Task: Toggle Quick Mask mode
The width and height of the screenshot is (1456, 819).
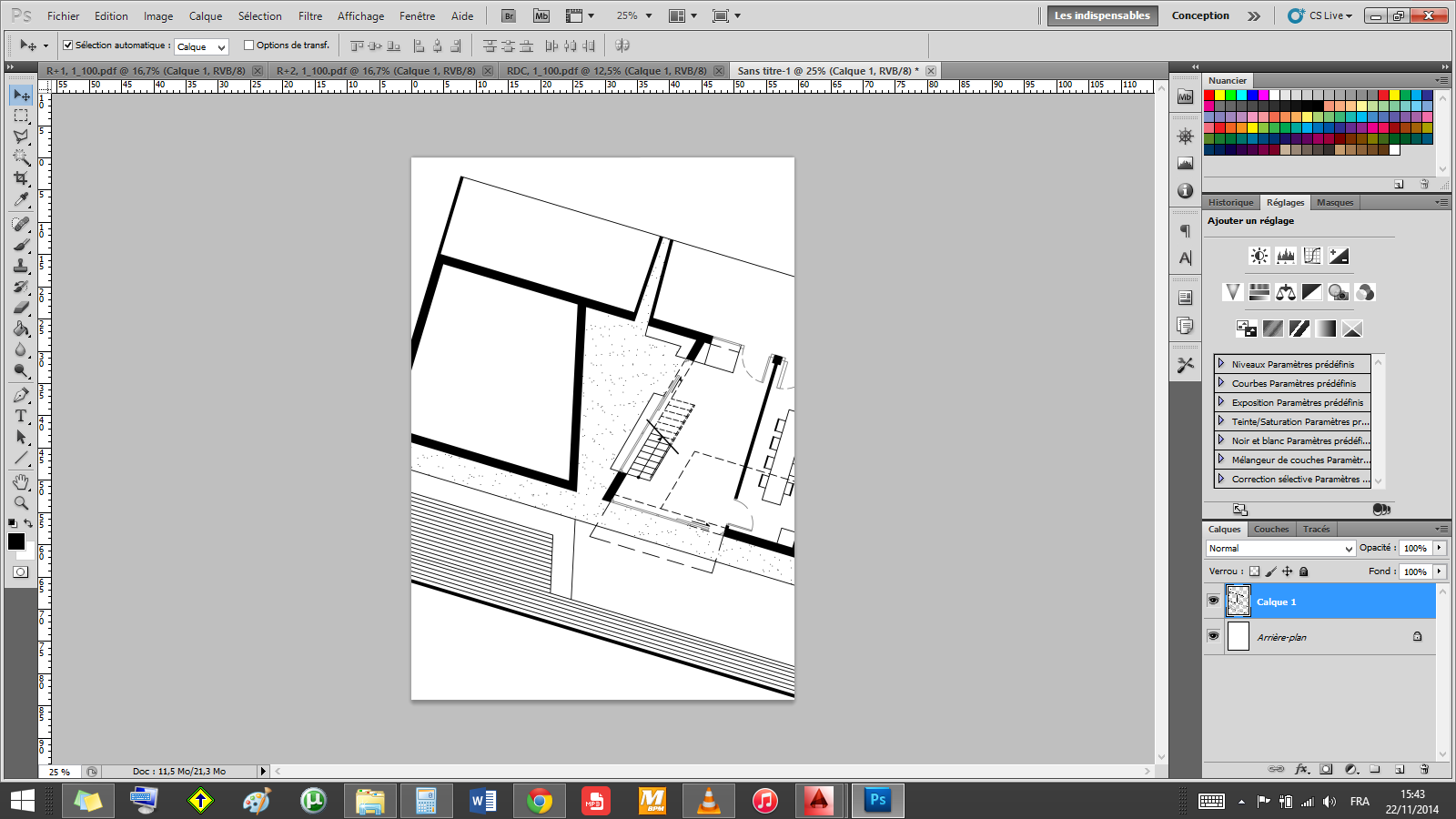Action: [20, 572]
